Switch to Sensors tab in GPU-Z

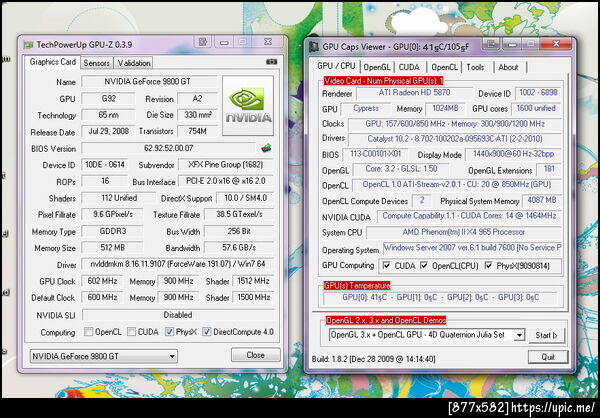coord(96,63)
